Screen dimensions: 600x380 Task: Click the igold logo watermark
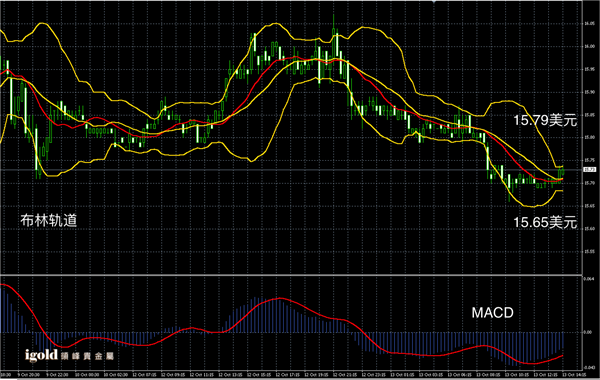pos(41,356)
